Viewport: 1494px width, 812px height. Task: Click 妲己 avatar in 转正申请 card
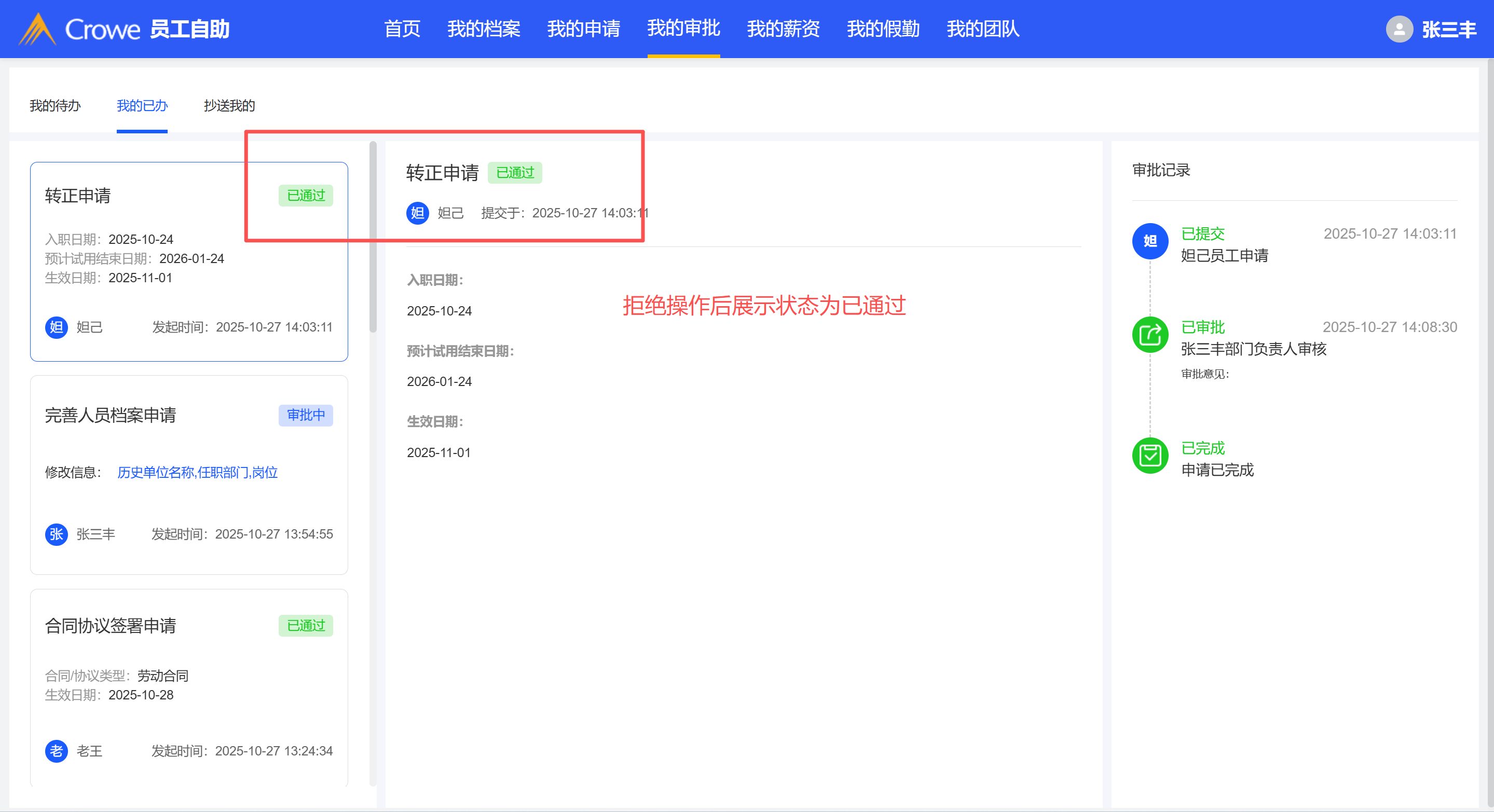pos(56,327)
